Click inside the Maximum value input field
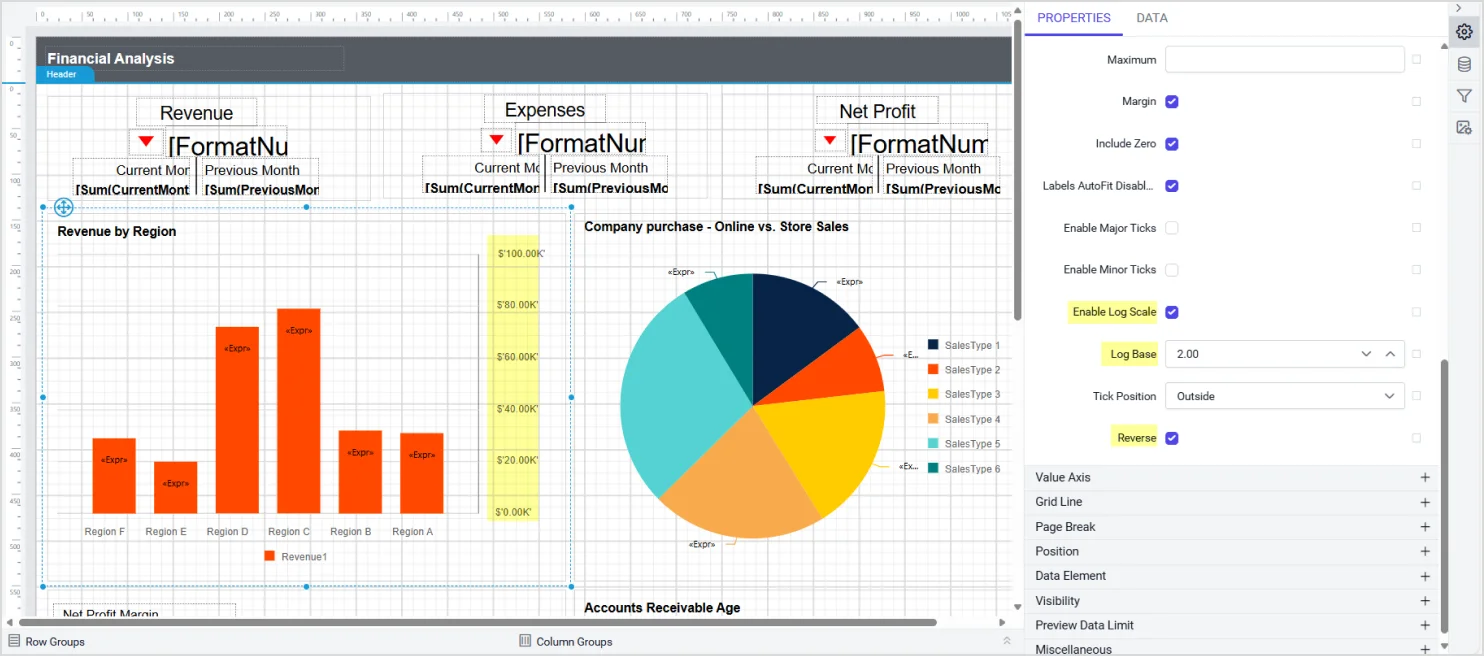Image resolution: width=1484 pixels, height=656 pixels. coord(1284,59)
